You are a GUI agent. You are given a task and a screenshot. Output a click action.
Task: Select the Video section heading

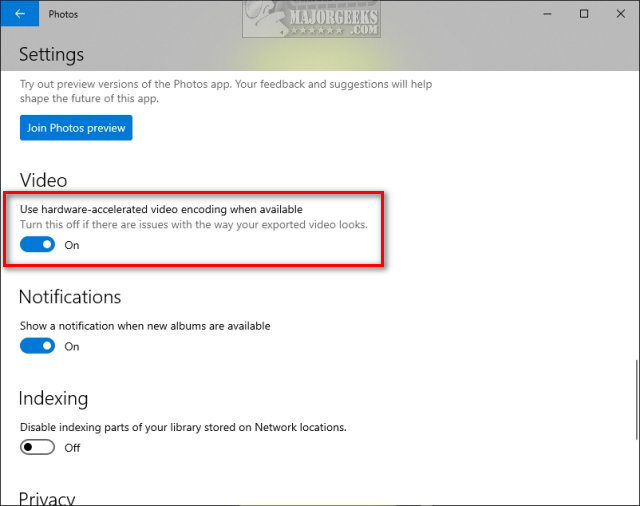43,180
